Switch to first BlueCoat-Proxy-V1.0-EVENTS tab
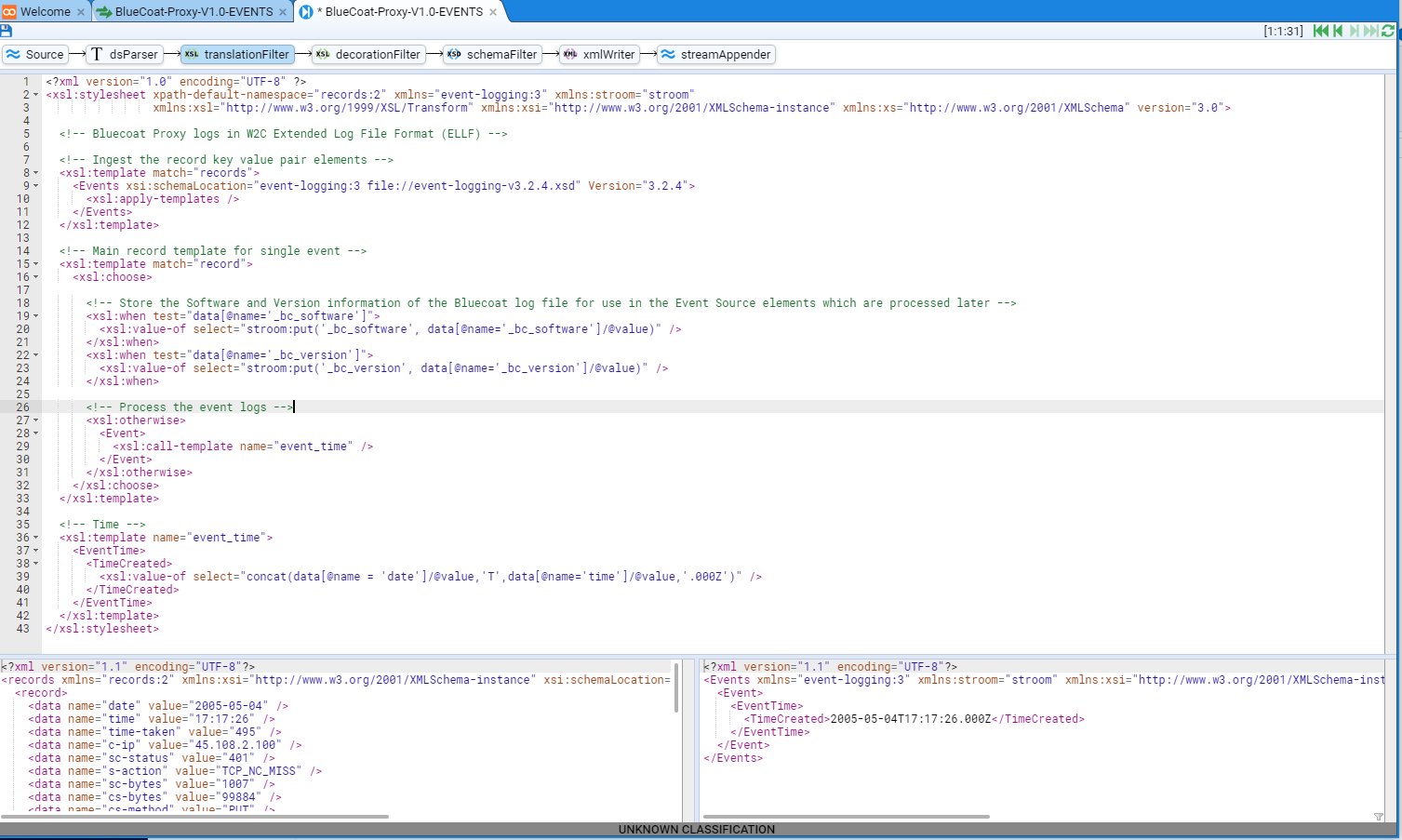The height and width of the screenshot is (840, 1402). pyautogui.click(x=194, y=12)
